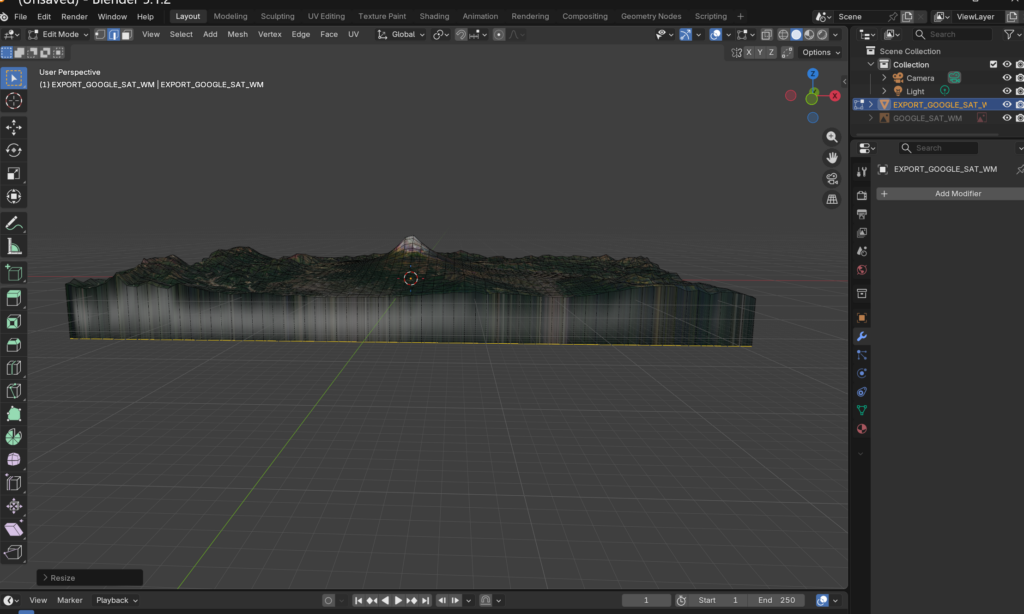The height and width of the screenshot is (614, 1024).
Task: Click the viewport zoom magnifier icon
Action: click(x=831, y=137)
